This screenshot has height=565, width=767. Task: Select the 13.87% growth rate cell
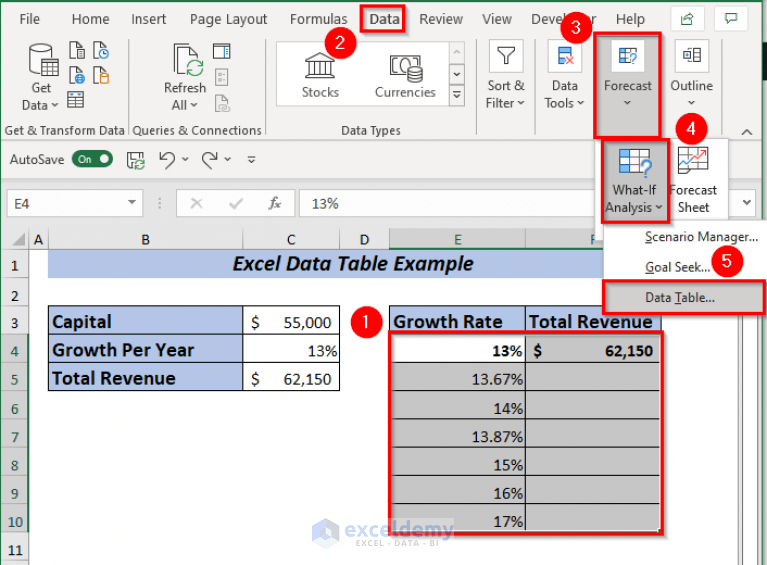pos(458,435)
